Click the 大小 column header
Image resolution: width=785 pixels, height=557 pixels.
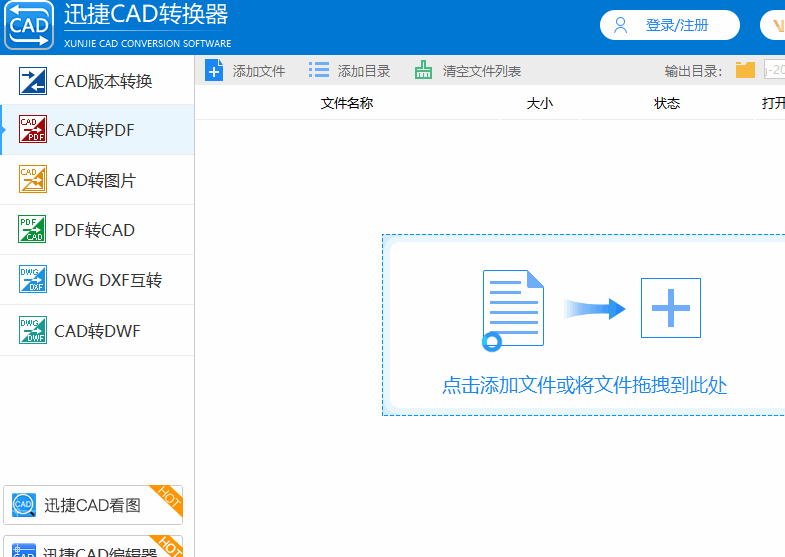[x=540, y=103]
